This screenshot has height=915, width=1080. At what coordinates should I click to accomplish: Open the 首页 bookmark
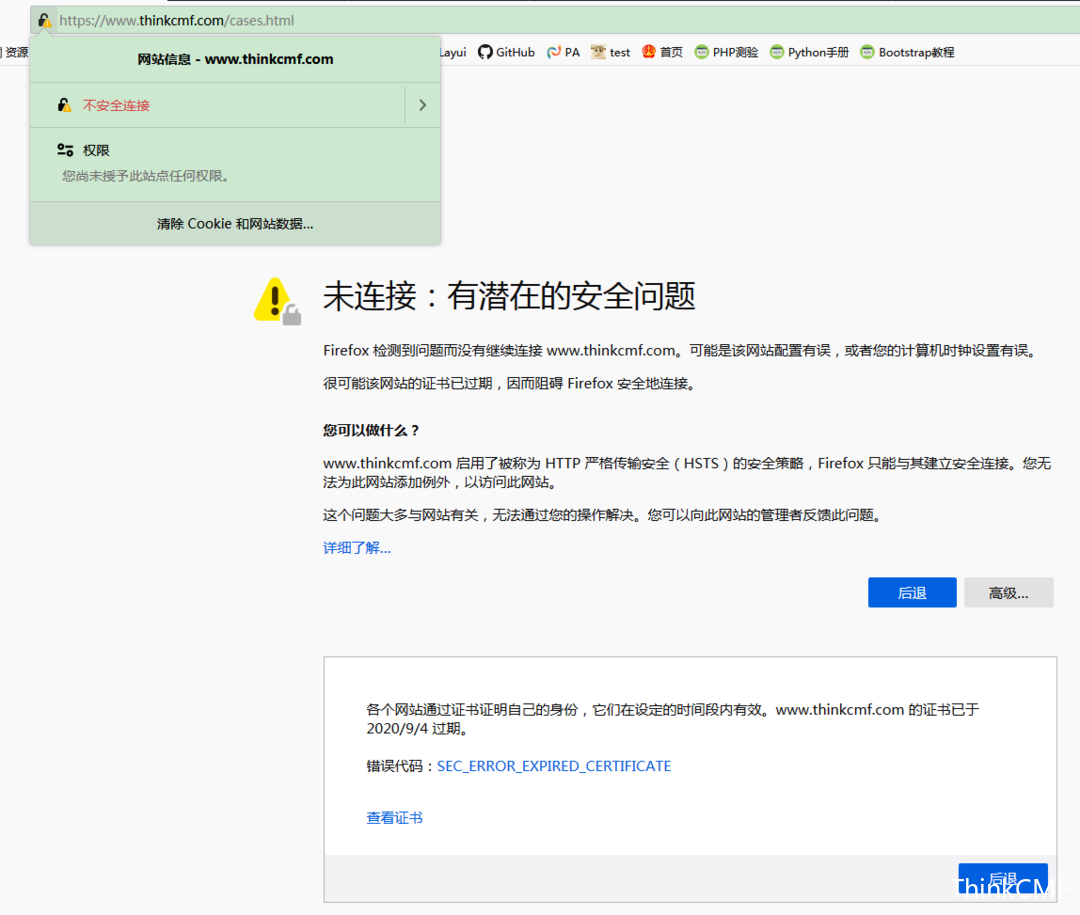pyautogui.click(x=662, y=52)
